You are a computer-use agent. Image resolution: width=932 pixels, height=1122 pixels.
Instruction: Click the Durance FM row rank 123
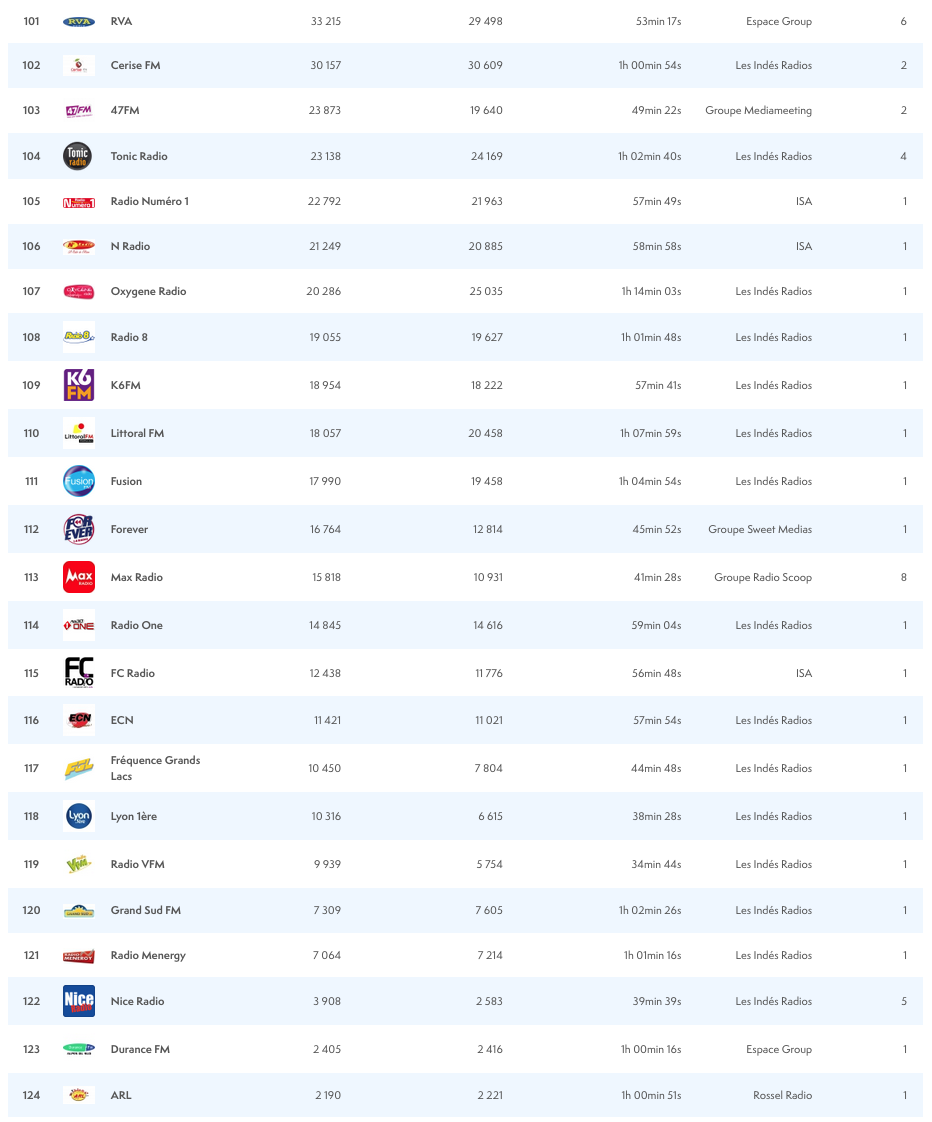(31, 1050)
